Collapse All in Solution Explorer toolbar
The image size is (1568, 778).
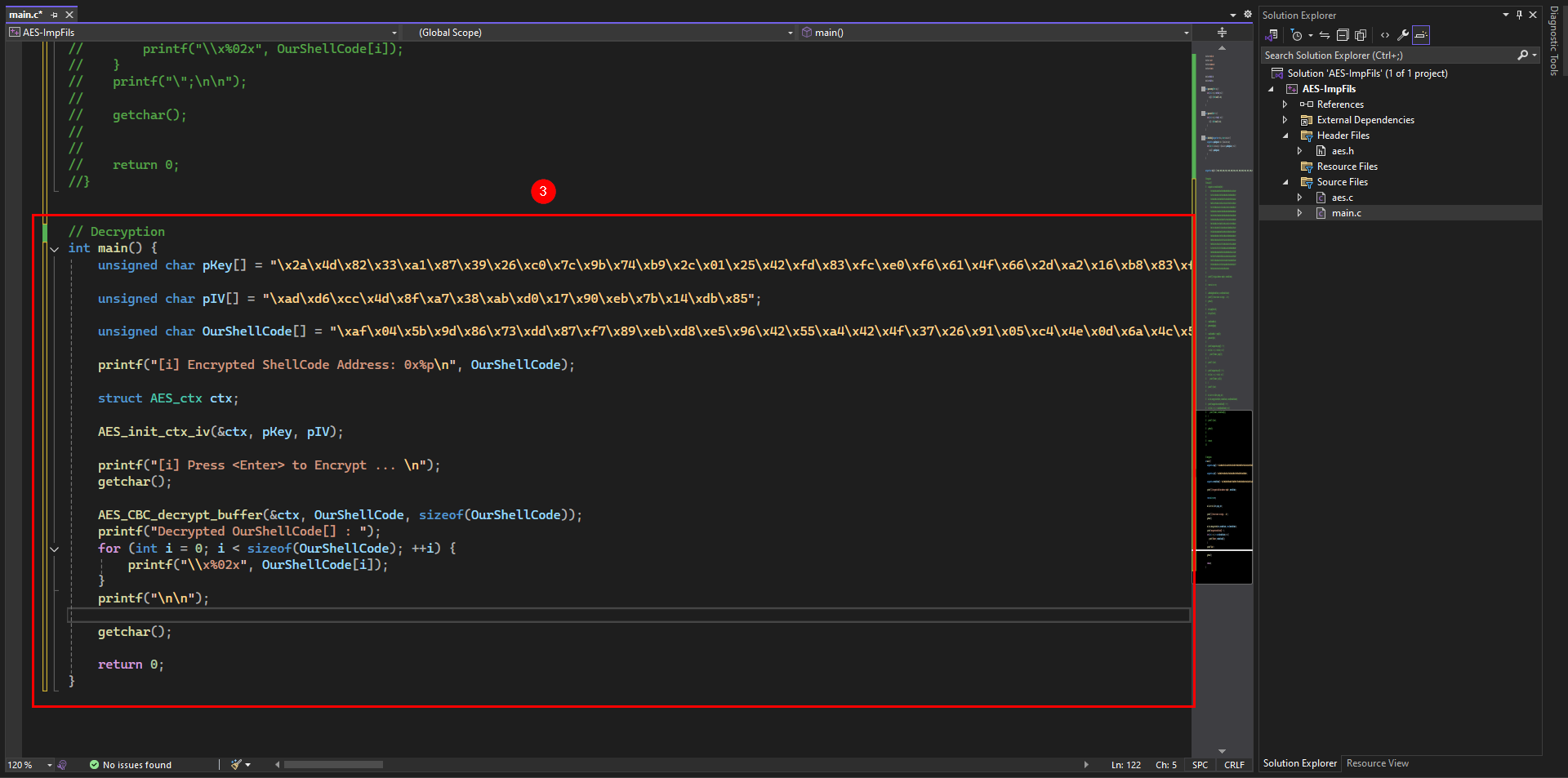(1343, 35)
